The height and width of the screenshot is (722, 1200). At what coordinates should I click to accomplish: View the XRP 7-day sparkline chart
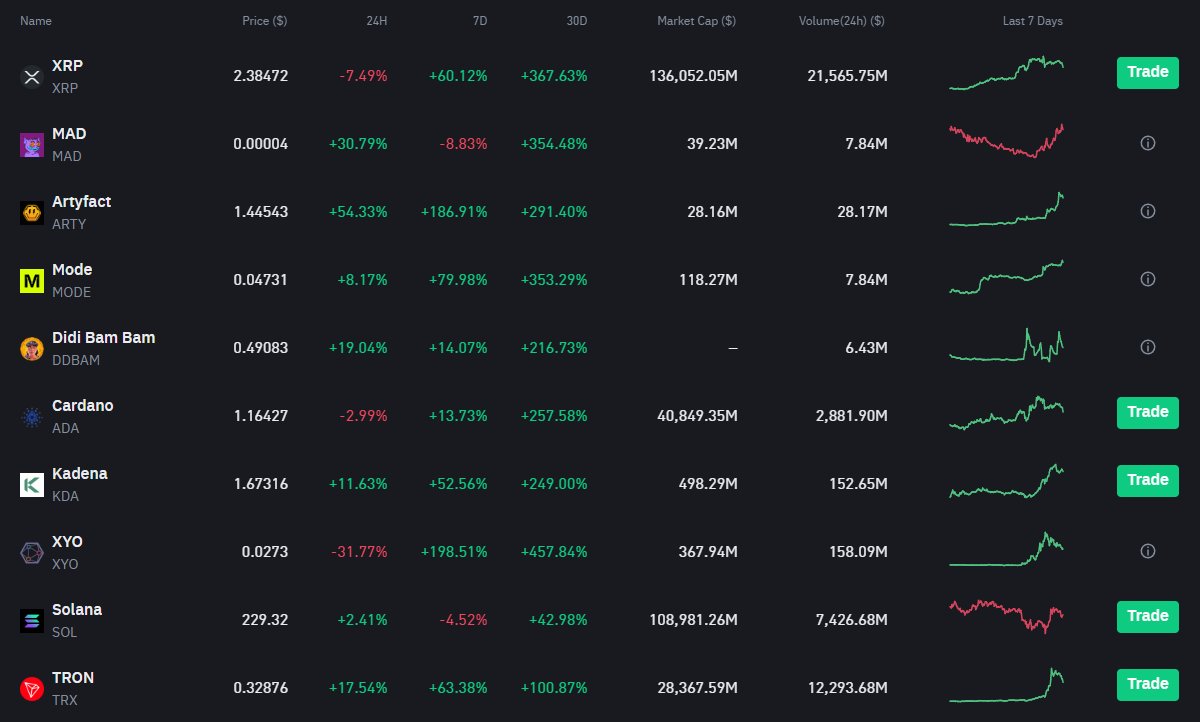pos(1007,74)
